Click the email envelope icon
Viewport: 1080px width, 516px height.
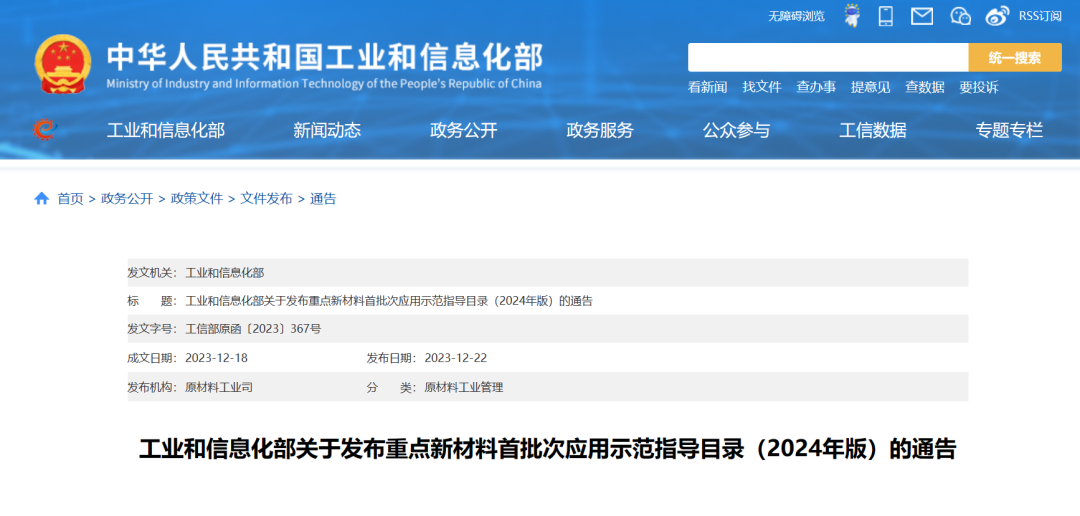coord(922,16)
